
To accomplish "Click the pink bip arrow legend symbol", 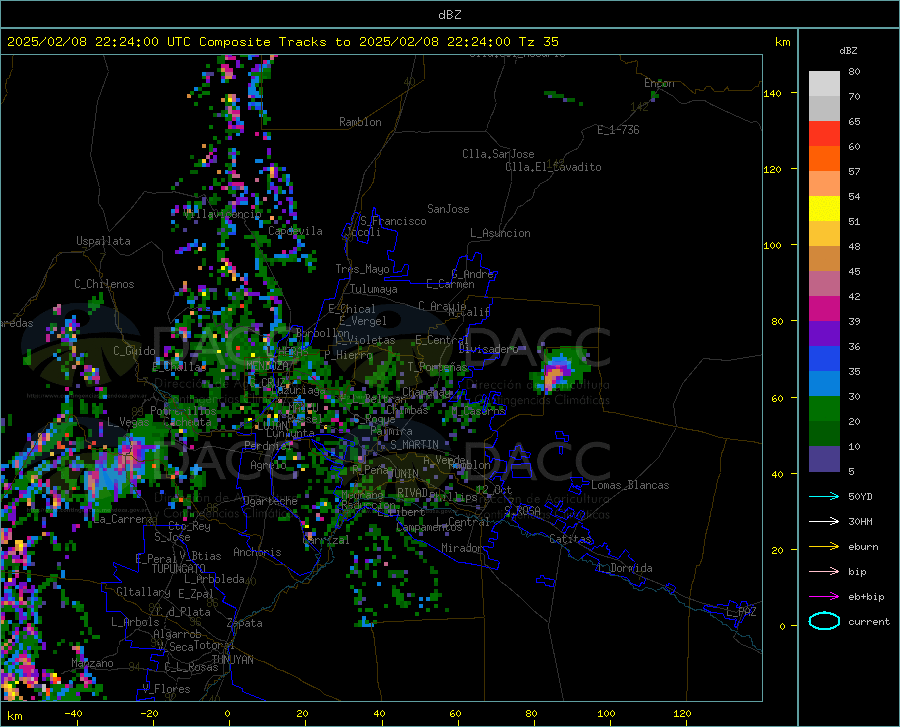I will tap(824, 572).
